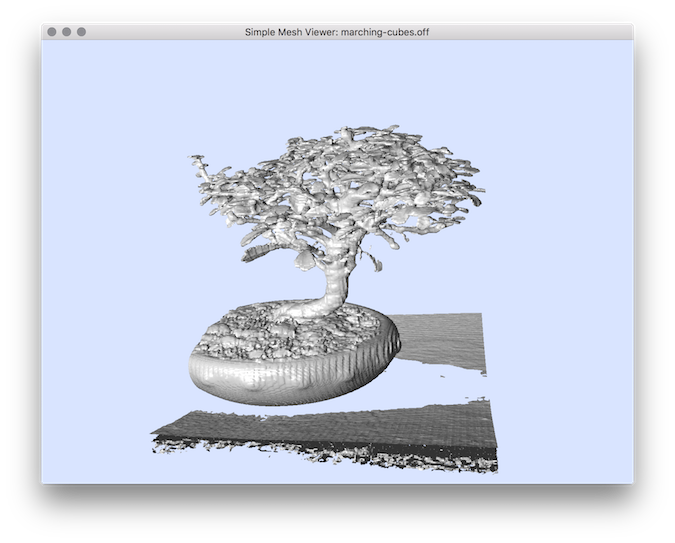
Task: Click the topmost leaves of the bonsai
Action: tap(345, 132)
